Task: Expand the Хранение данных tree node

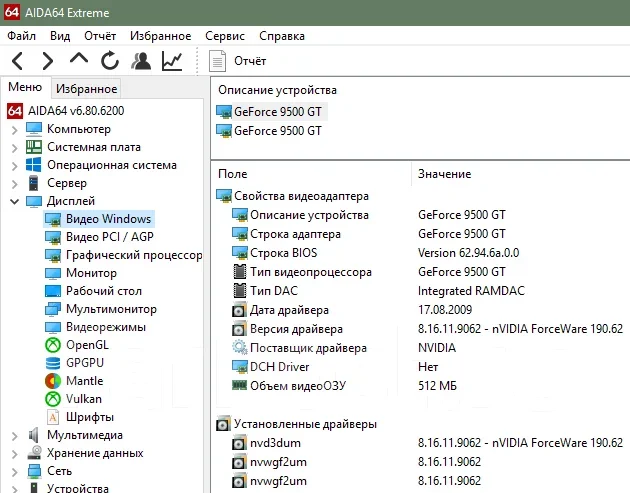Action: (x=14, y=454)
